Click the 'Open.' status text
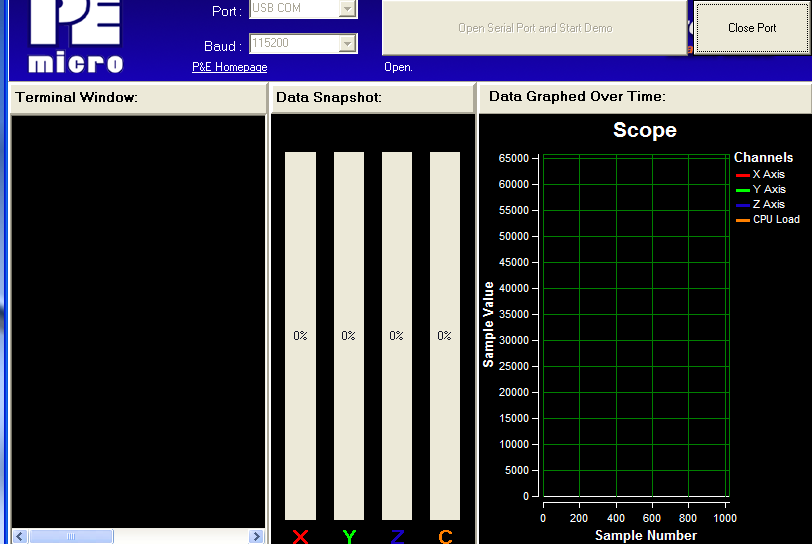Image resolution: width=812 pixels, height=544 pixels. point(398,67)
